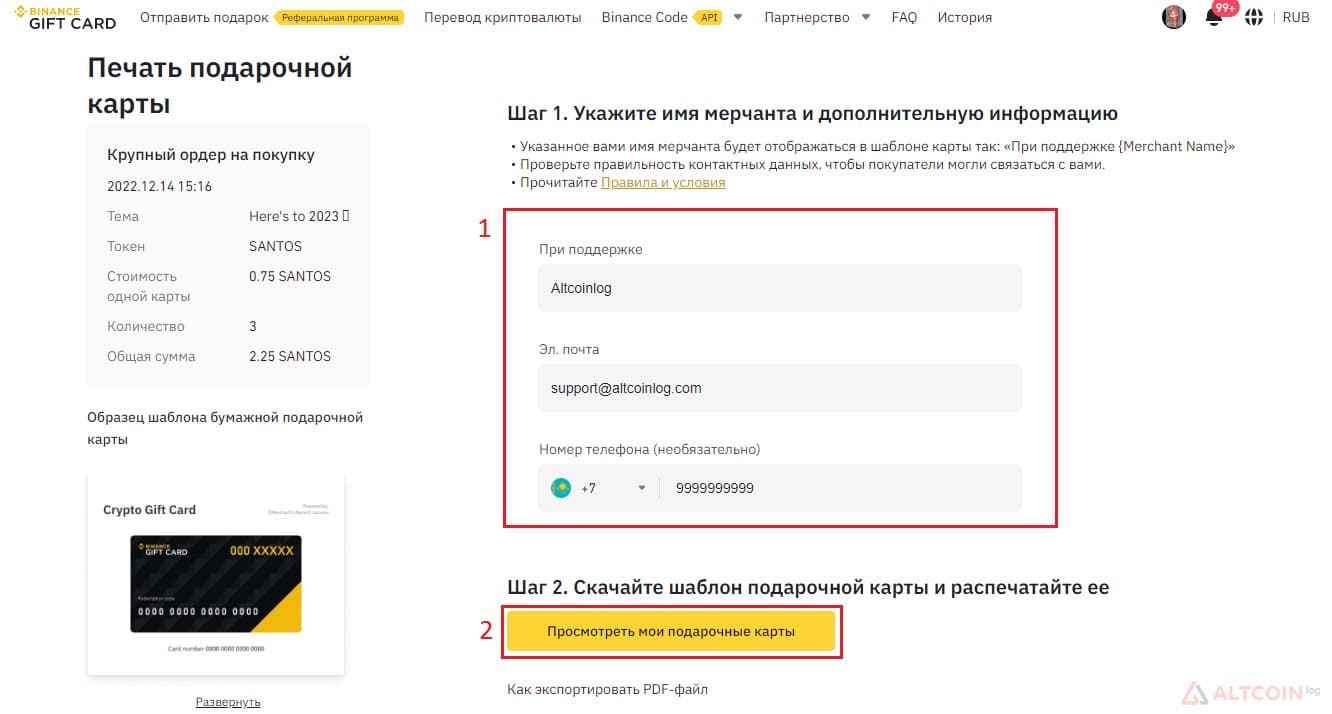
Task: Focus the phone number field with 9999999999
Action: tap(840, 488)
